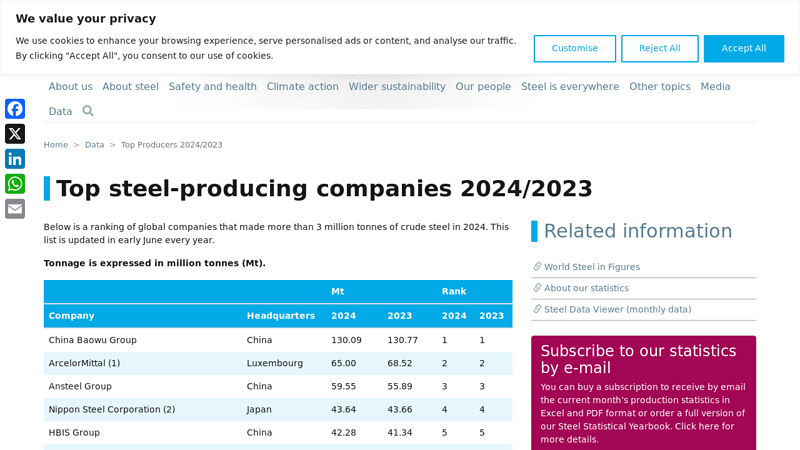Open Steel is everywhere menu

tap(570, 86)
